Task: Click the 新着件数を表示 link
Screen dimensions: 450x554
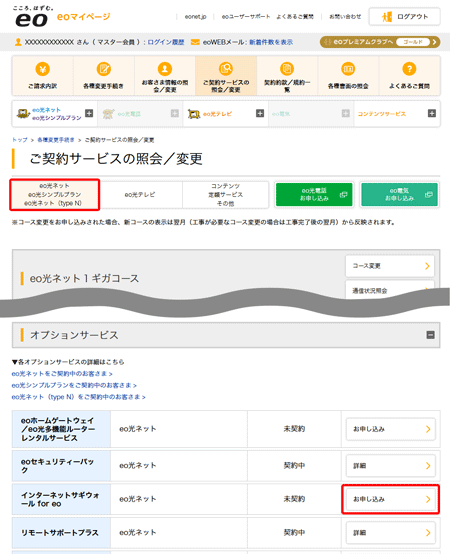Action: (x=271, y=42)
